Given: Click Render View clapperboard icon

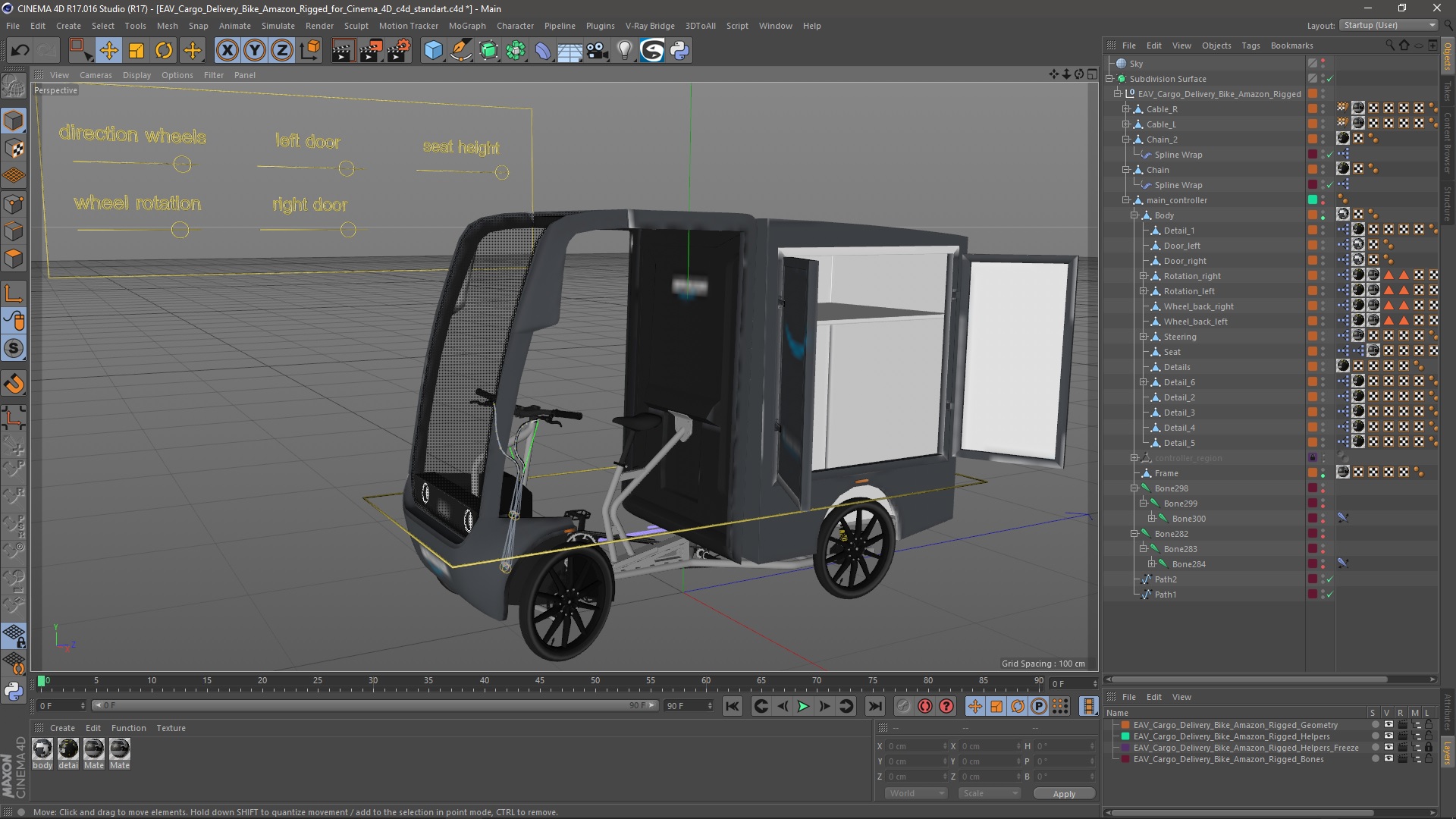Looking at the screenshot, I should tap(343, 51).
